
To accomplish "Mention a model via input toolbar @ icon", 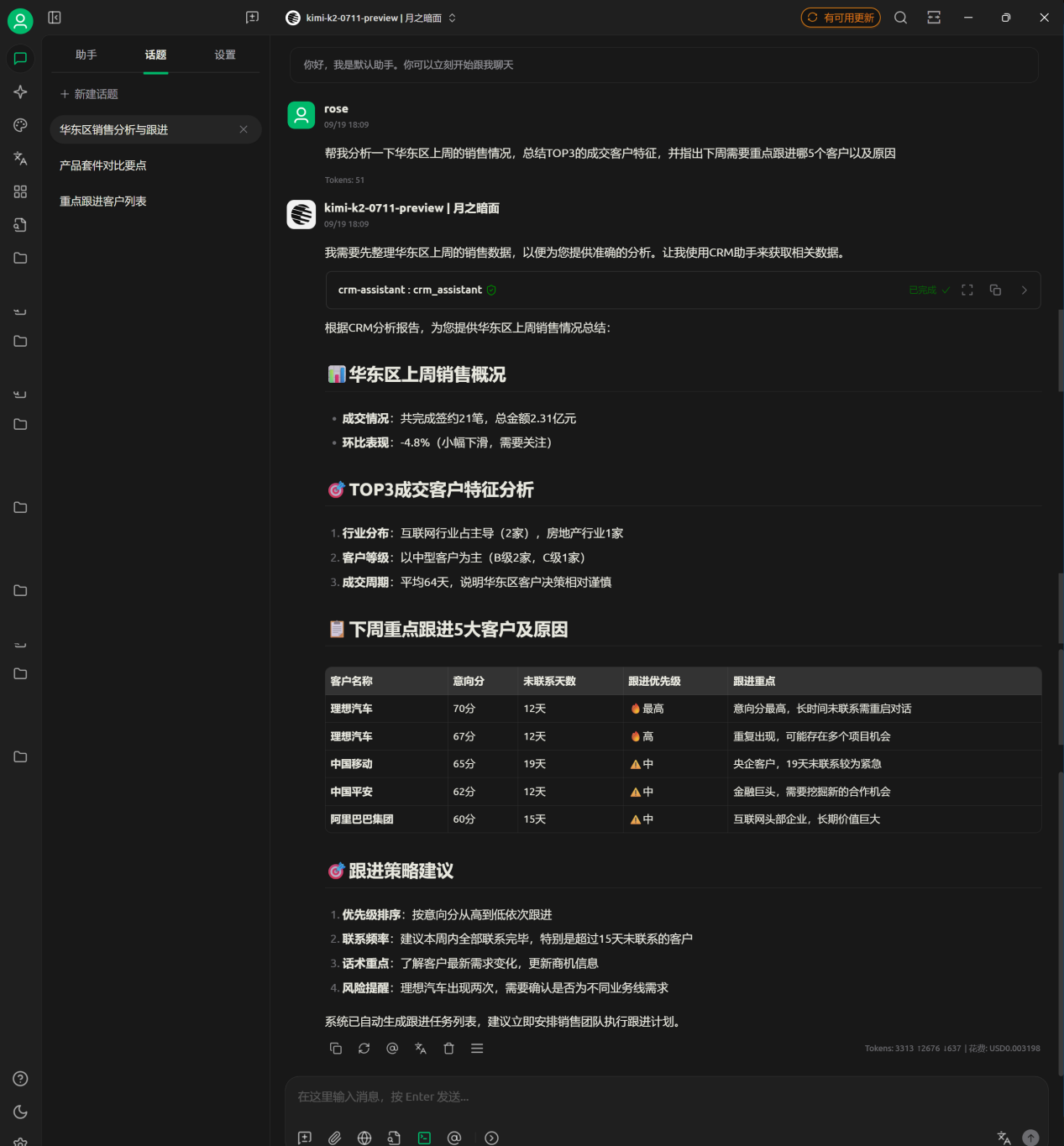I will point(454,1138).
